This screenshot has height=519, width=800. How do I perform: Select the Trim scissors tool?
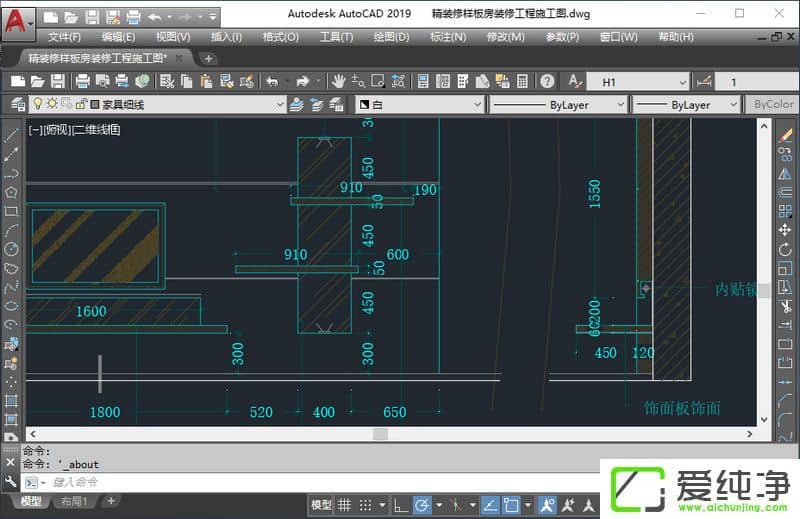[785, 306]
